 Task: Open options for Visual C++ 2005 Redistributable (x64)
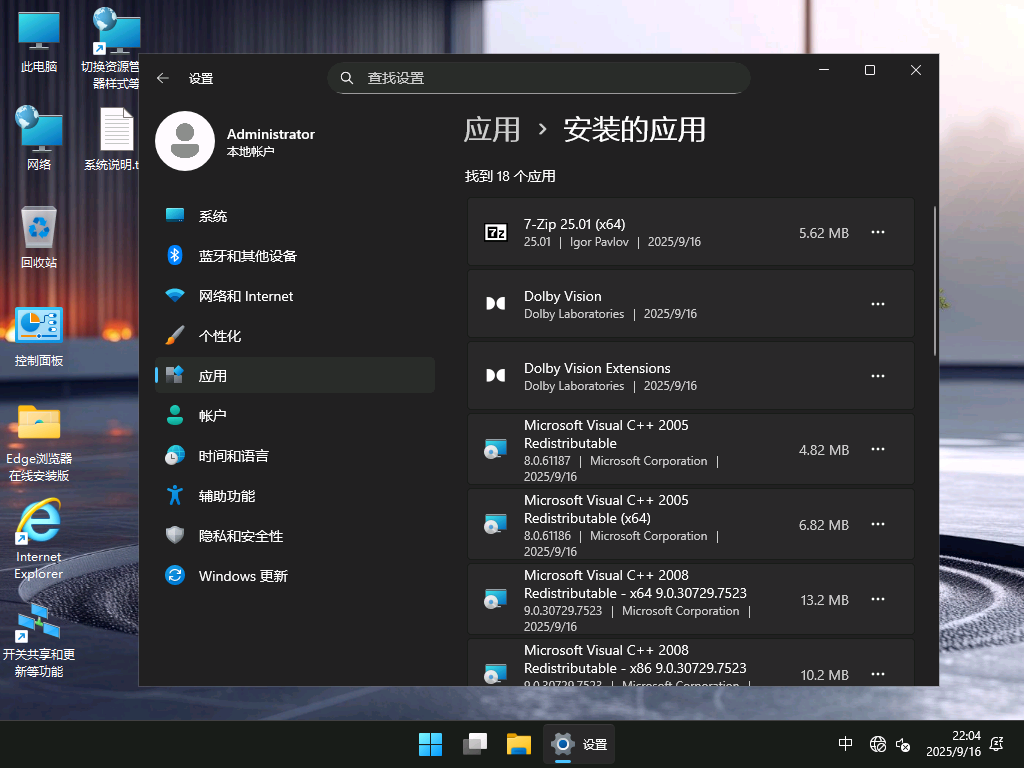click(878, 524)
